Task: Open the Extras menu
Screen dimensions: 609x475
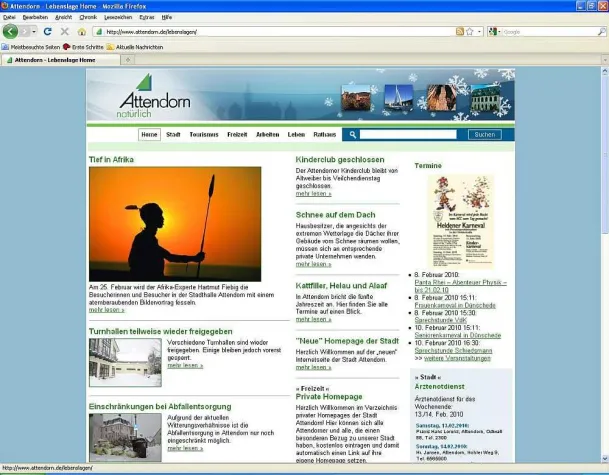Action: click(147, 17)
